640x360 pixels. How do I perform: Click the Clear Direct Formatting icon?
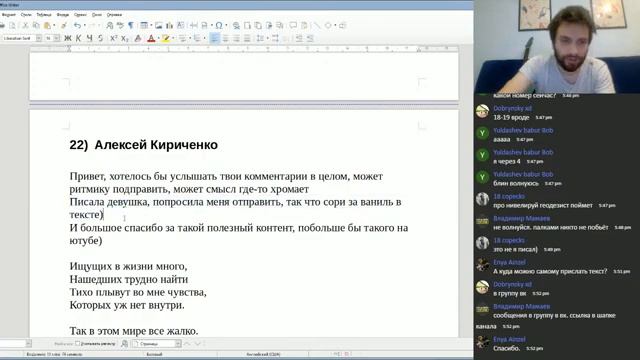[138, 38]
